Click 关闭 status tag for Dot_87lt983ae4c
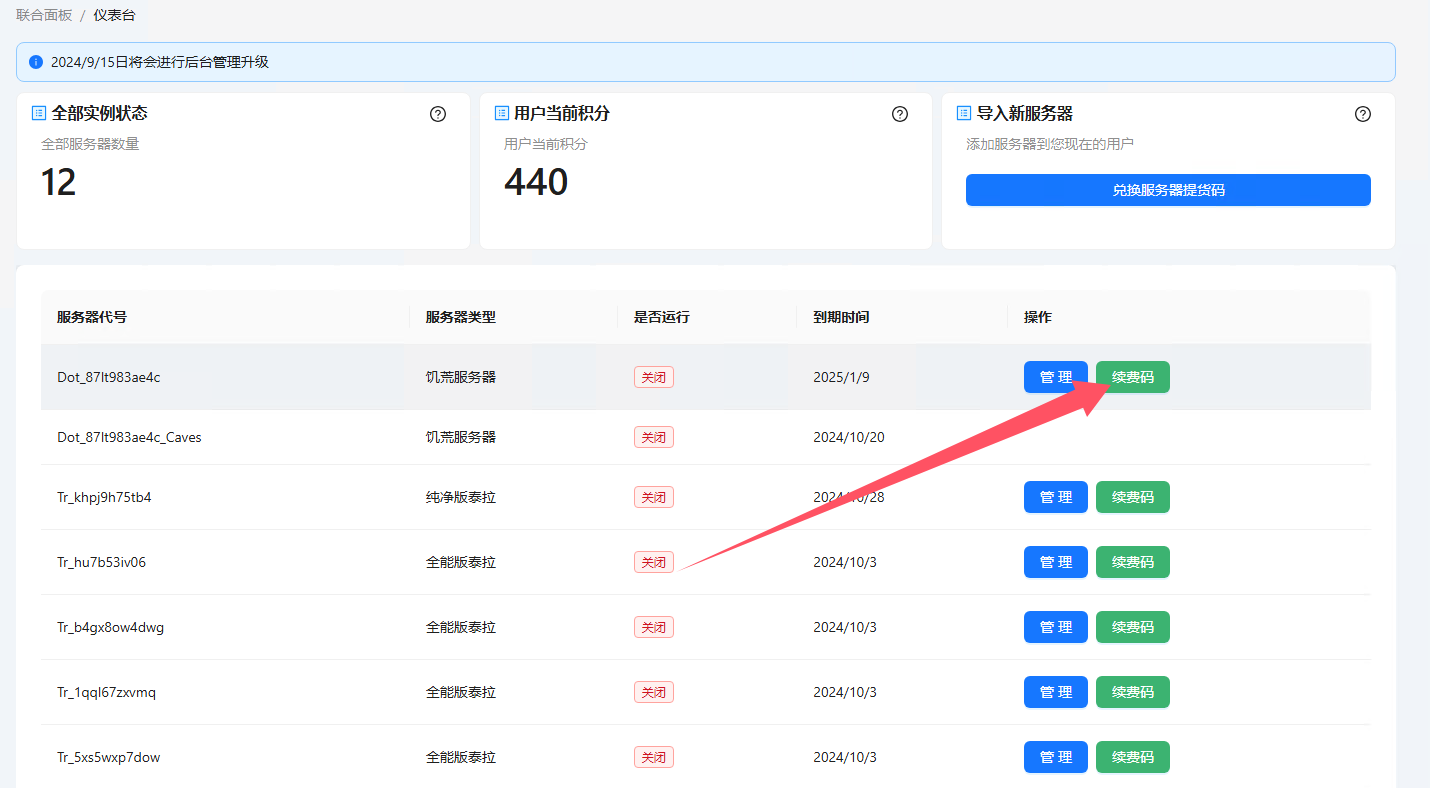1430x788 pixels. pyautogui.click(x=654, y=377)
